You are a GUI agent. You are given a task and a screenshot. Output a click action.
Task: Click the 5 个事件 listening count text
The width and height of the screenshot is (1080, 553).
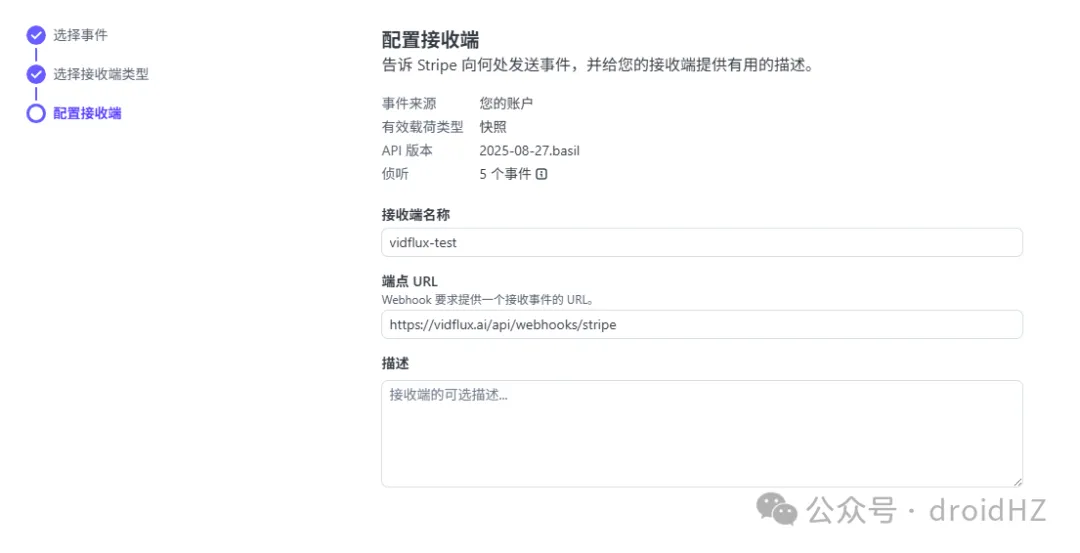[x=505, y=174]
